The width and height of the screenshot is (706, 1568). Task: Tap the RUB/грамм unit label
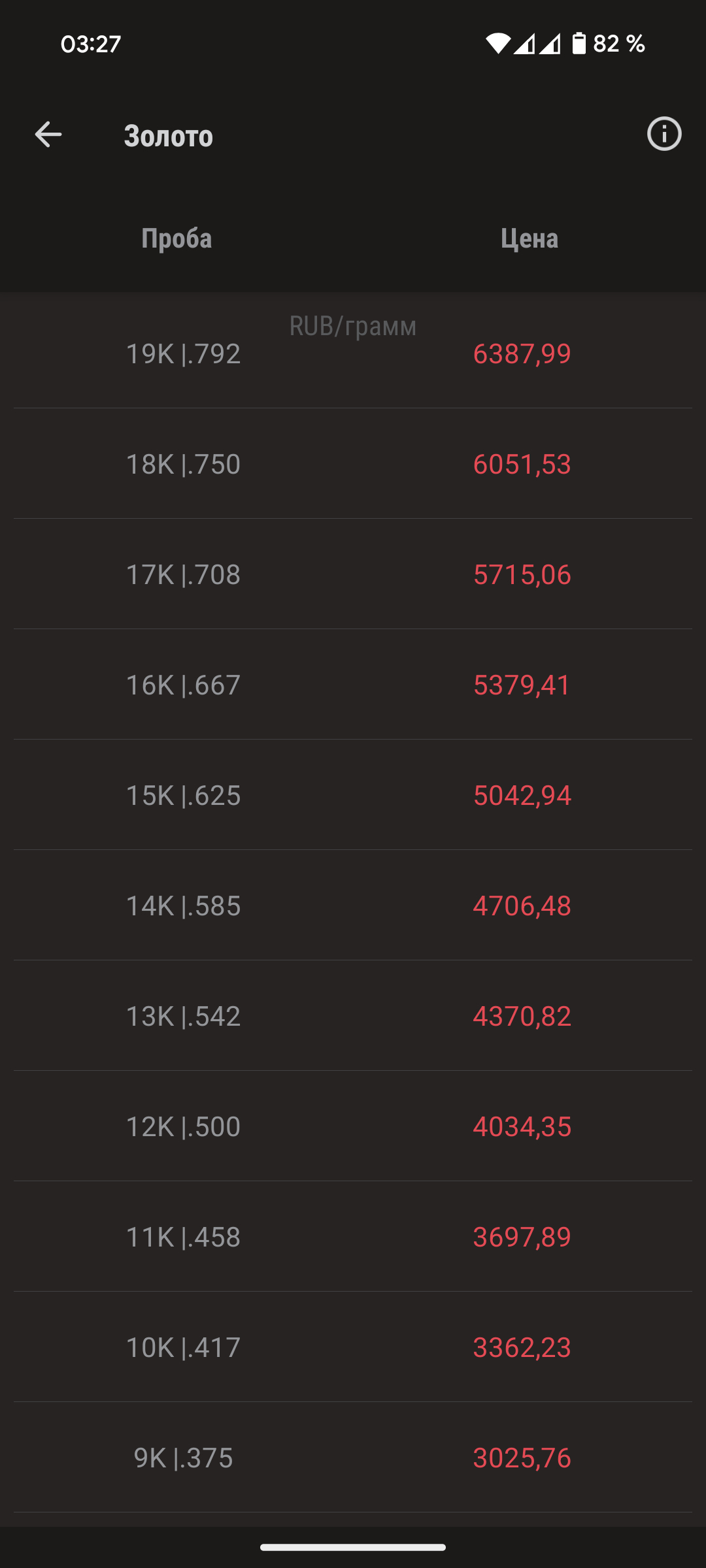point(352,326)
